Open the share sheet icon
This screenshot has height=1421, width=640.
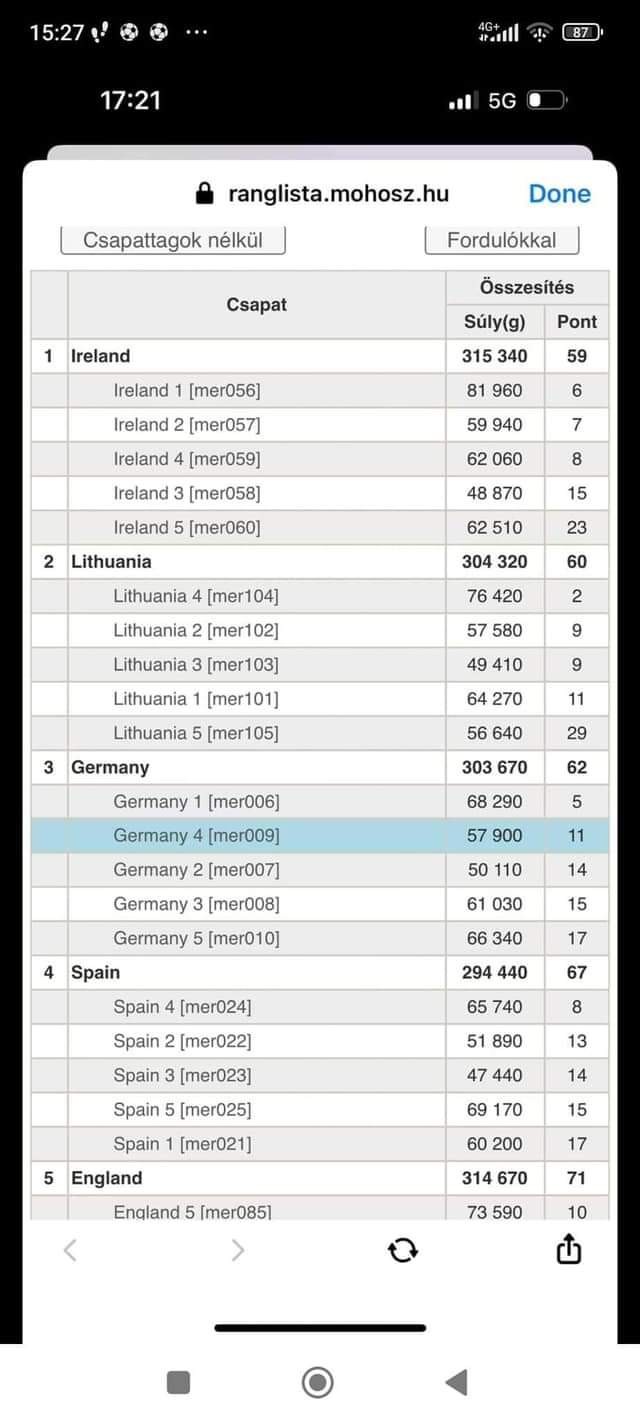tap(568, 1248)
